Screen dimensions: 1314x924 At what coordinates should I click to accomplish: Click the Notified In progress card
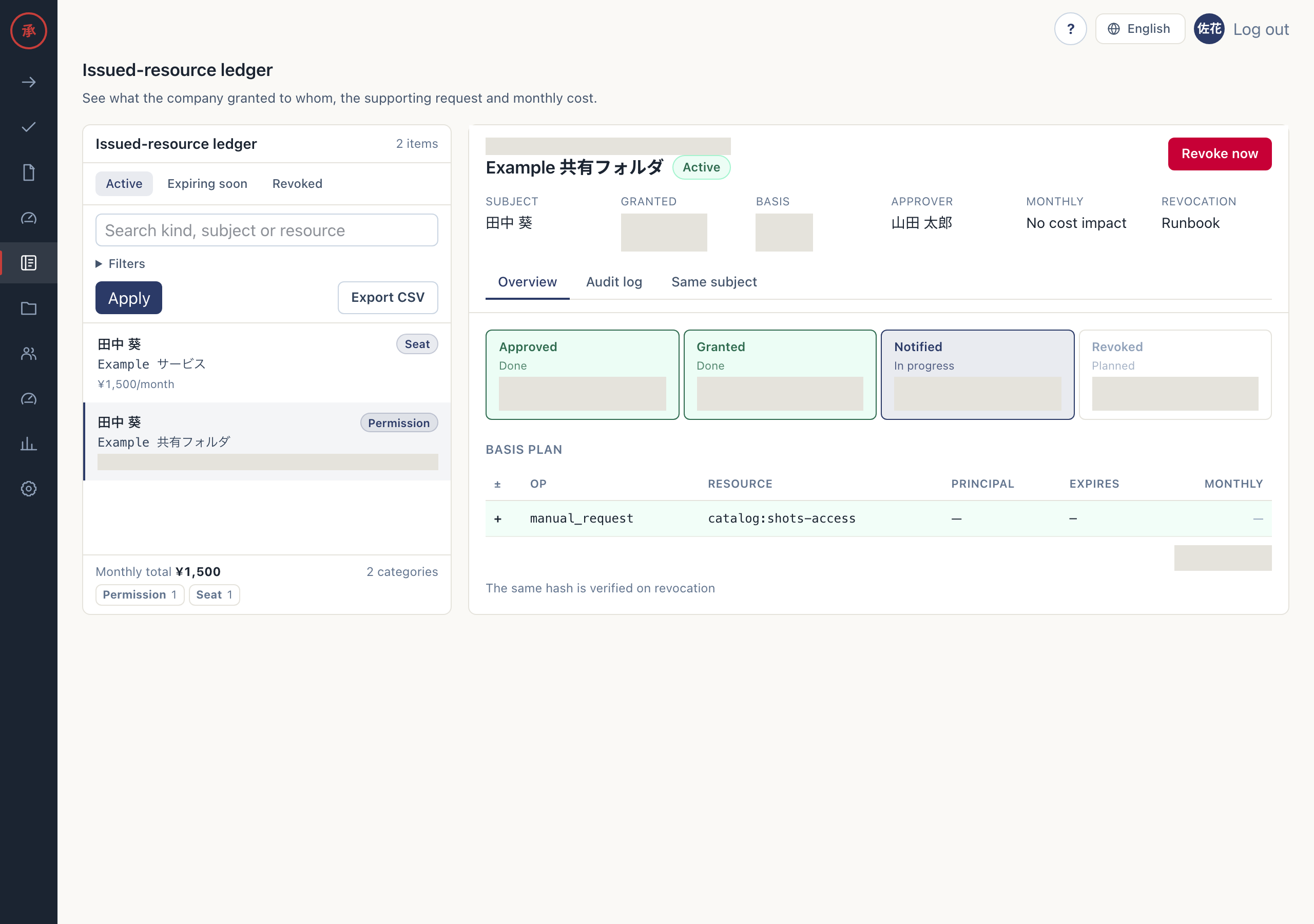(x=977, y=374)
